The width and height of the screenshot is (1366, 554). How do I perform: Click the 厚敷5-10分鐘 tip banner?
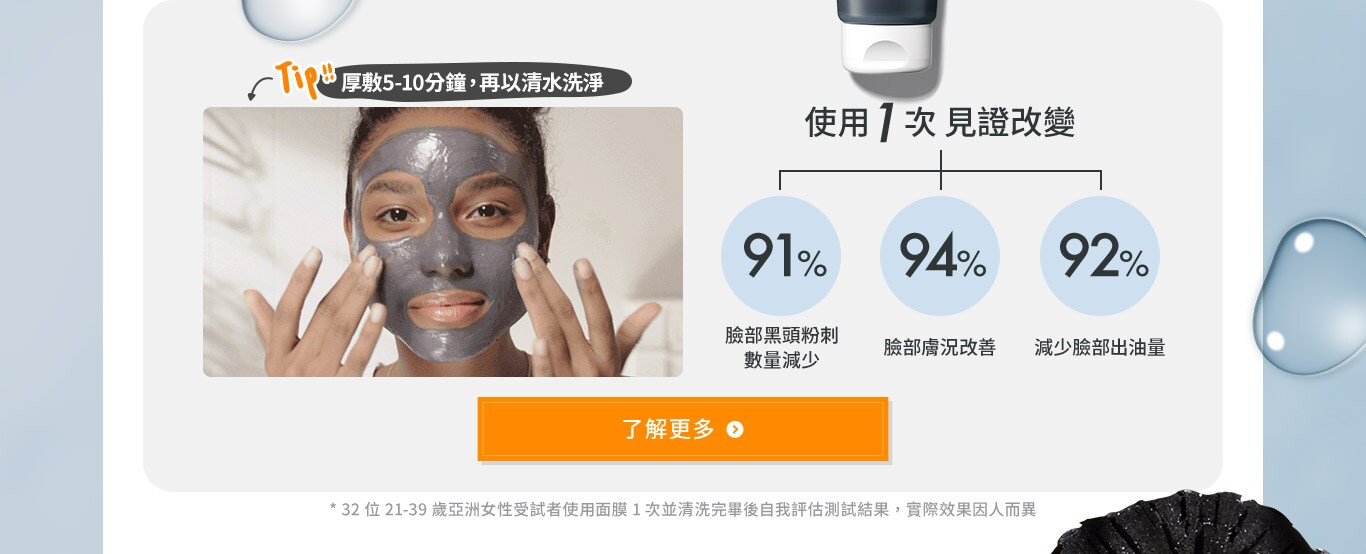pos(475,83)
